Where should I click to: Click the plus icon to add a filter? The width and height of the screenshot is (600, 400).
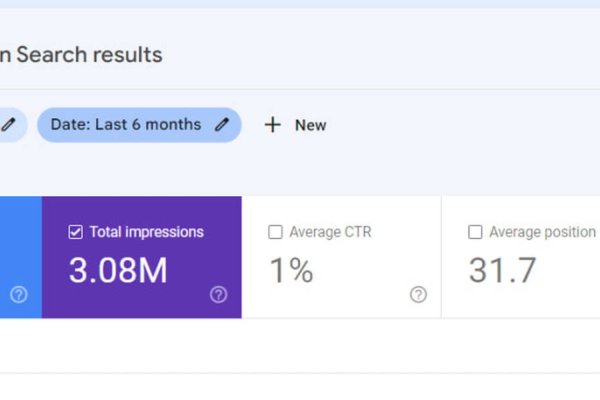click(x=272, y=125)
